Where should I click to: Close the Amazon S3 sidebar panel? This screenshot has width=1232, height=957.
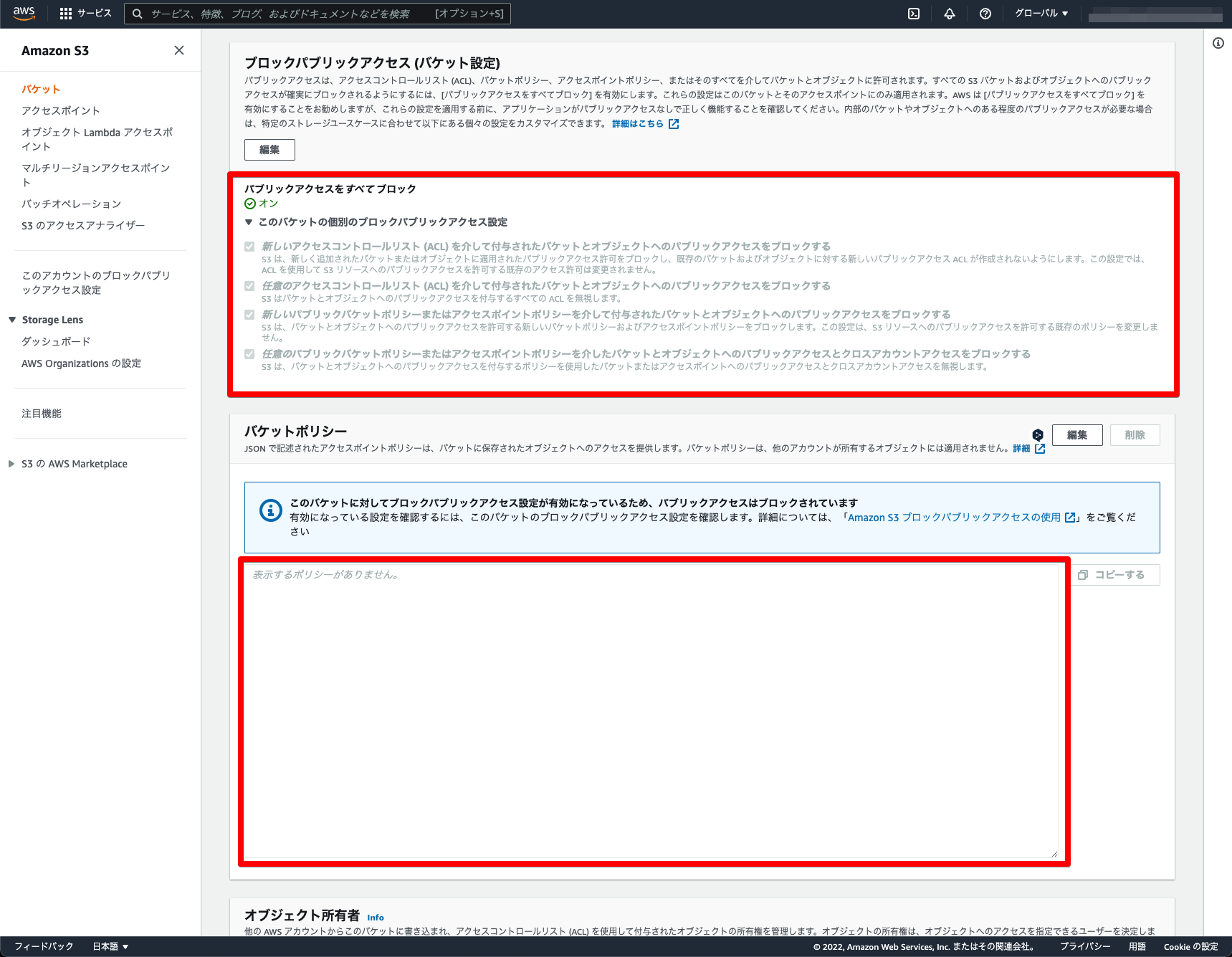tap(179, 50)
